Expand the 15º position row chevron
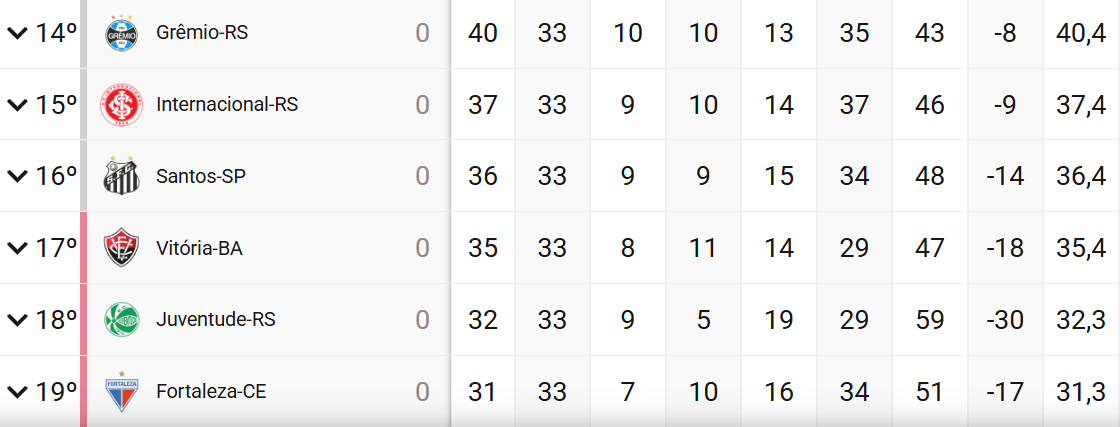Viewport: 1120px width, 427px height. coord(17,105)
